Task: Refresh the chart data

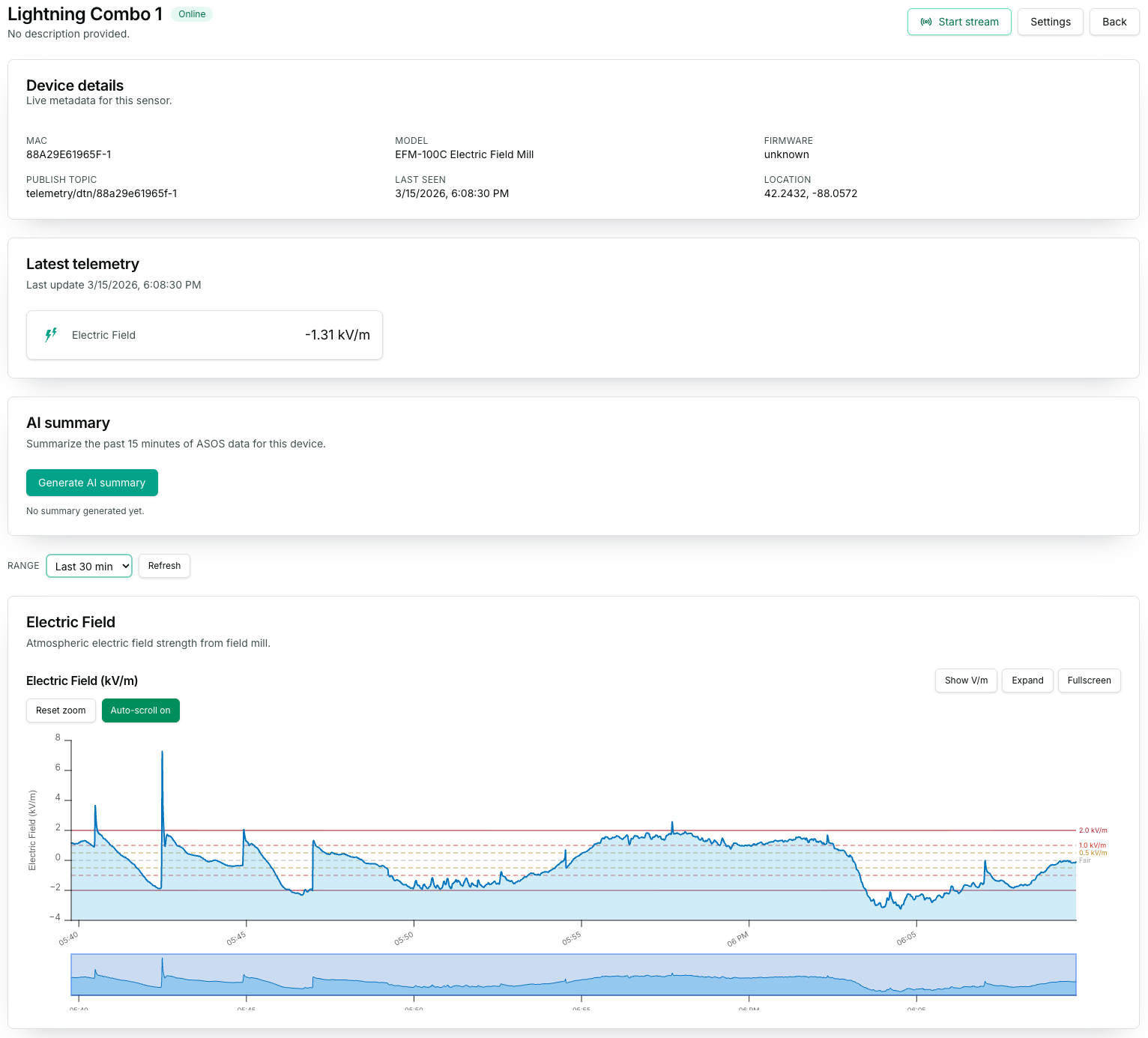Action: pos(164,566)
